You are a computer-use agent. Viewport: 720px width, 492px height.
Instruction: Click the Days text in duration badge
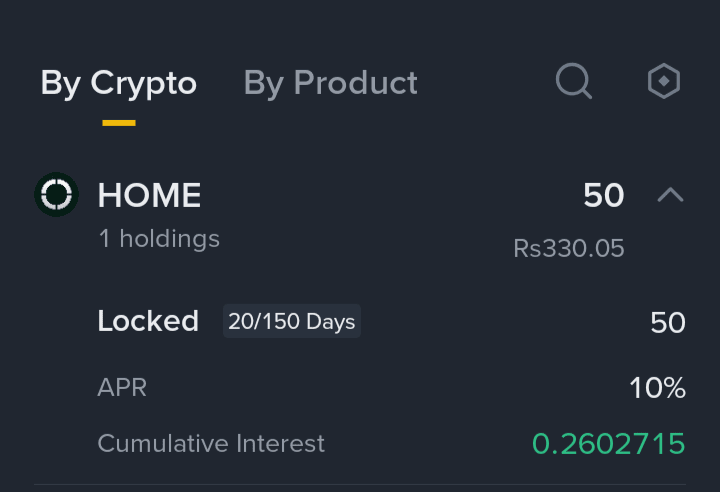click(x=331, y=322)
